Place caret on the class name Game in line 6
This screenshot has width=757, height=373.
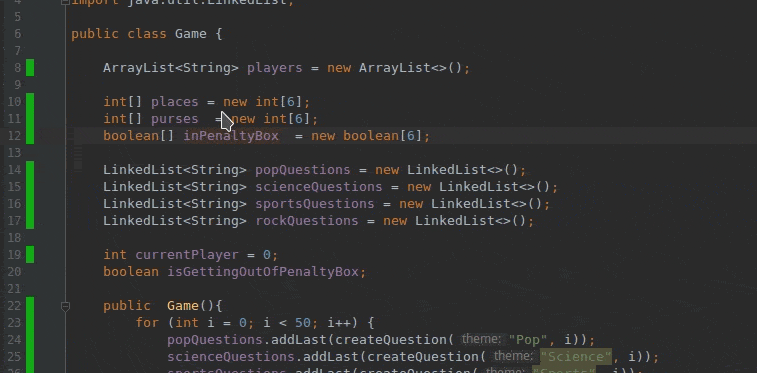pyautogui.click(x=191, y=34)
